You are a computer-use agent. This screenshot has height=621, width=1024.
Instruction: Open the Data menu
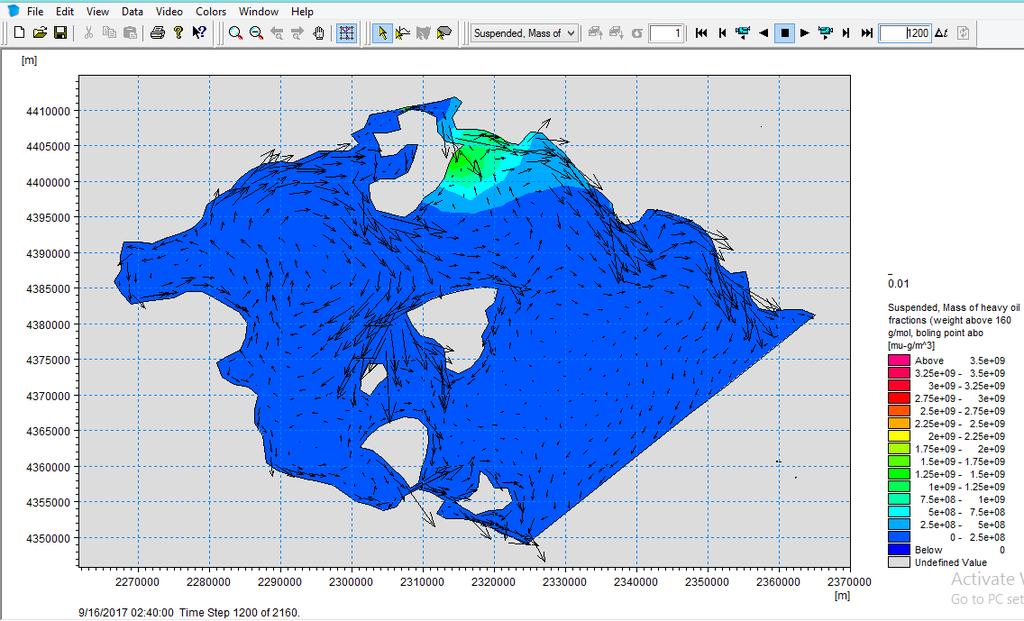pyautogui.click(x=132, y=11)
